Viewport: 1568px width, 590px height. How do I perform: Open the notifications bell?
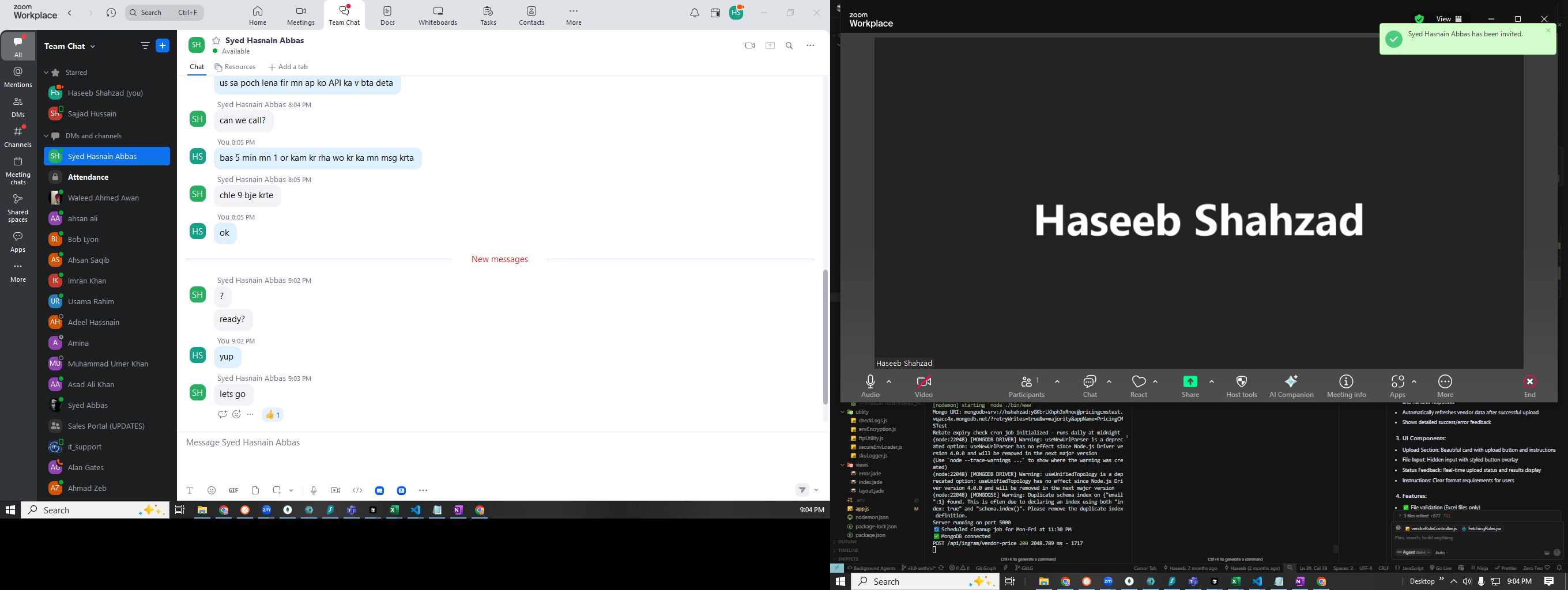coord(695,13)
